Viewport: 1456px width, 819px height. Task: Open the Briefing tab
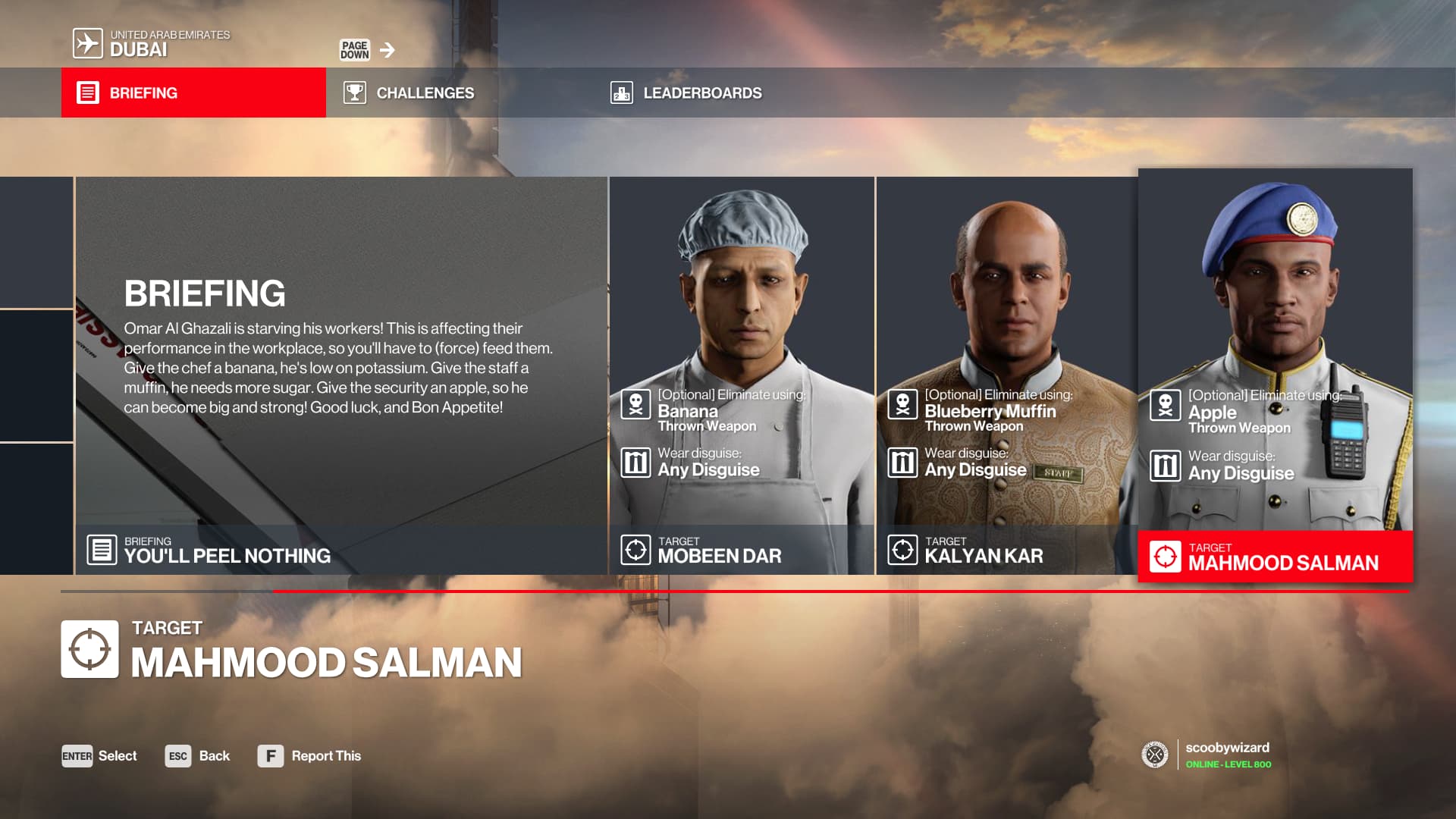[193, 93]
